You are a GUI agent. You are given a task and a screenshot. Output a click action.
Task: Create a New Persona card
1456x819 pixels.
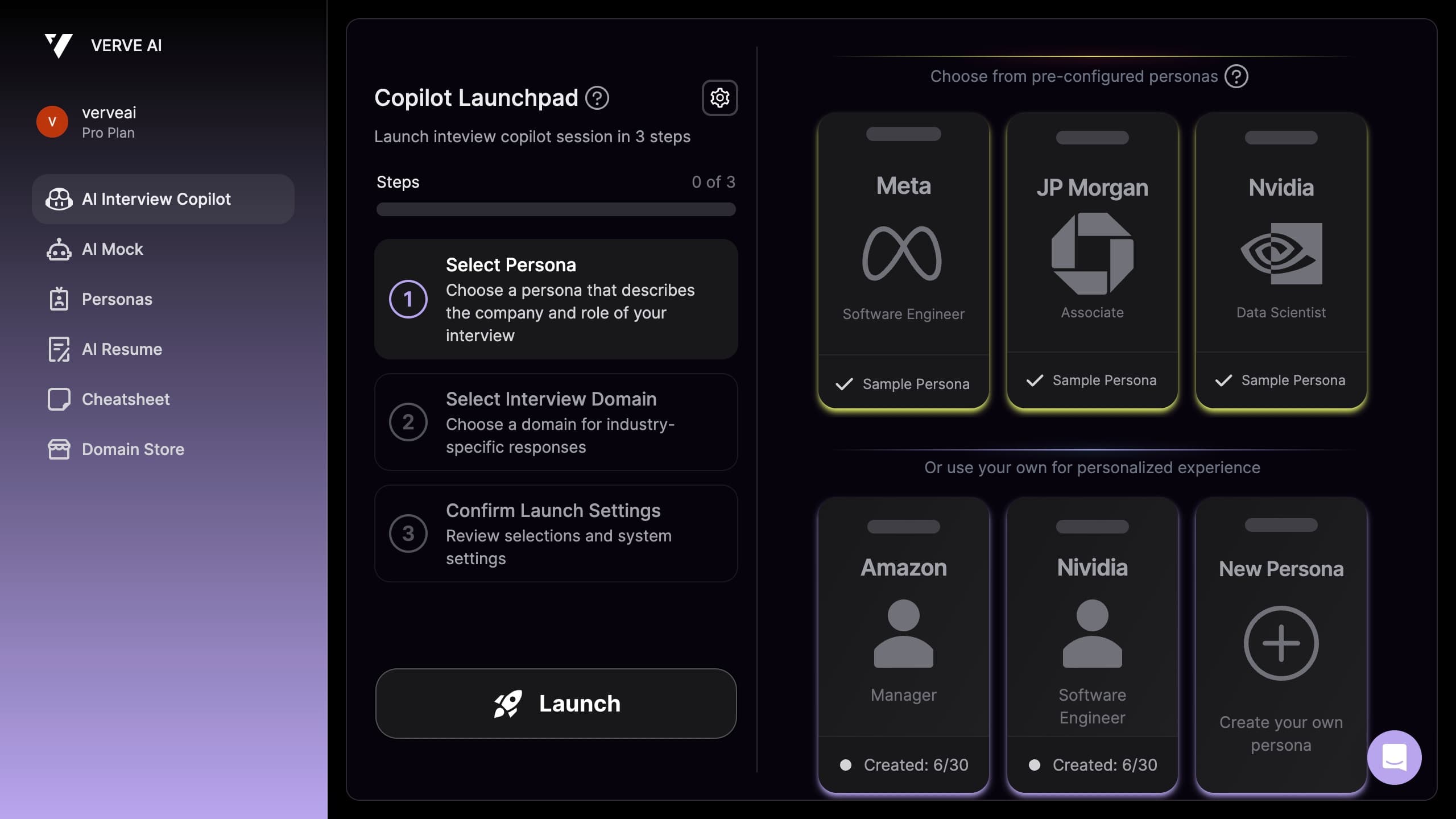click(x=1281, y=645)
